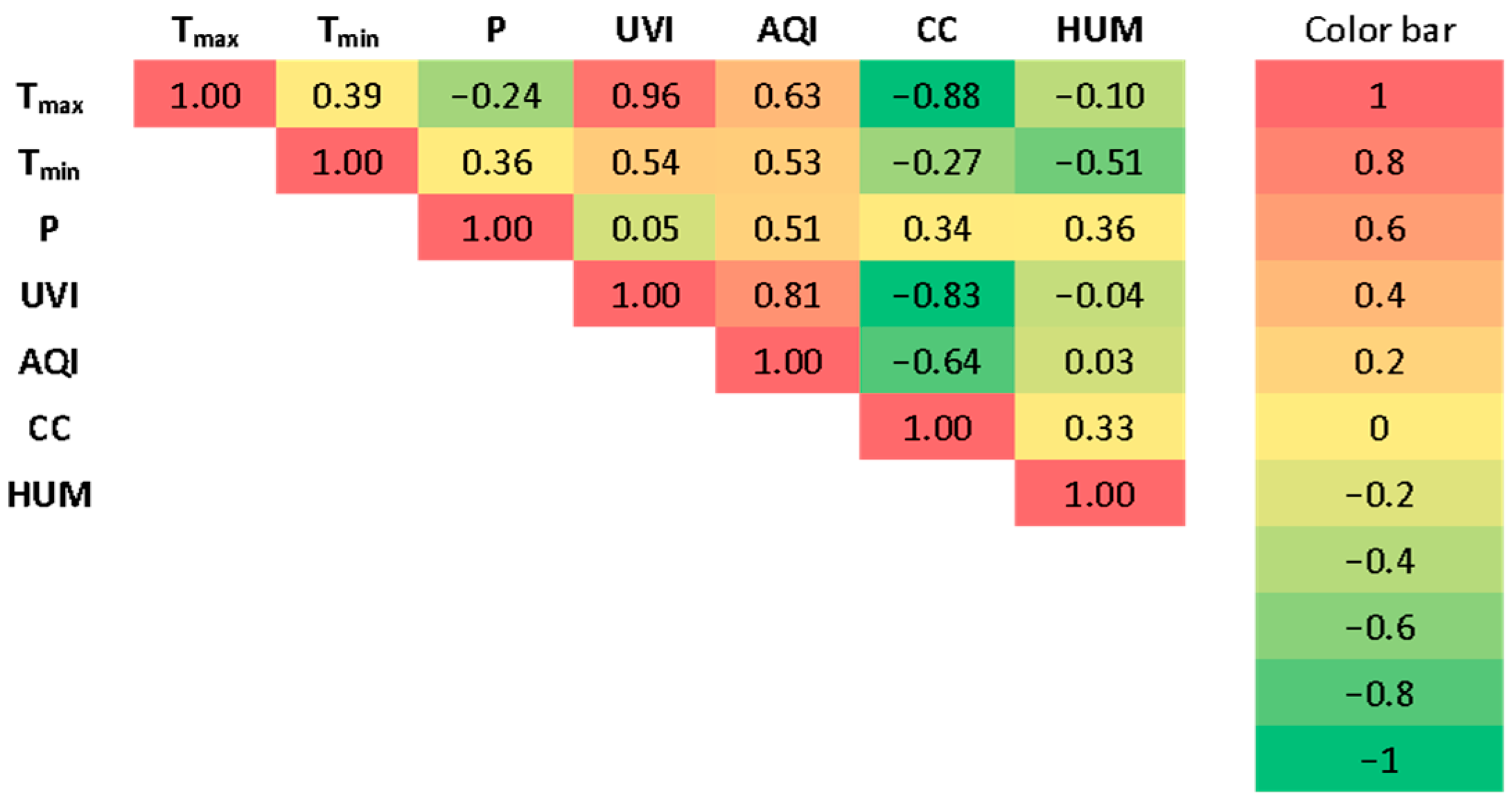
Task: Select the −0.88 dark green cell
Action: (x=937, y=95)
